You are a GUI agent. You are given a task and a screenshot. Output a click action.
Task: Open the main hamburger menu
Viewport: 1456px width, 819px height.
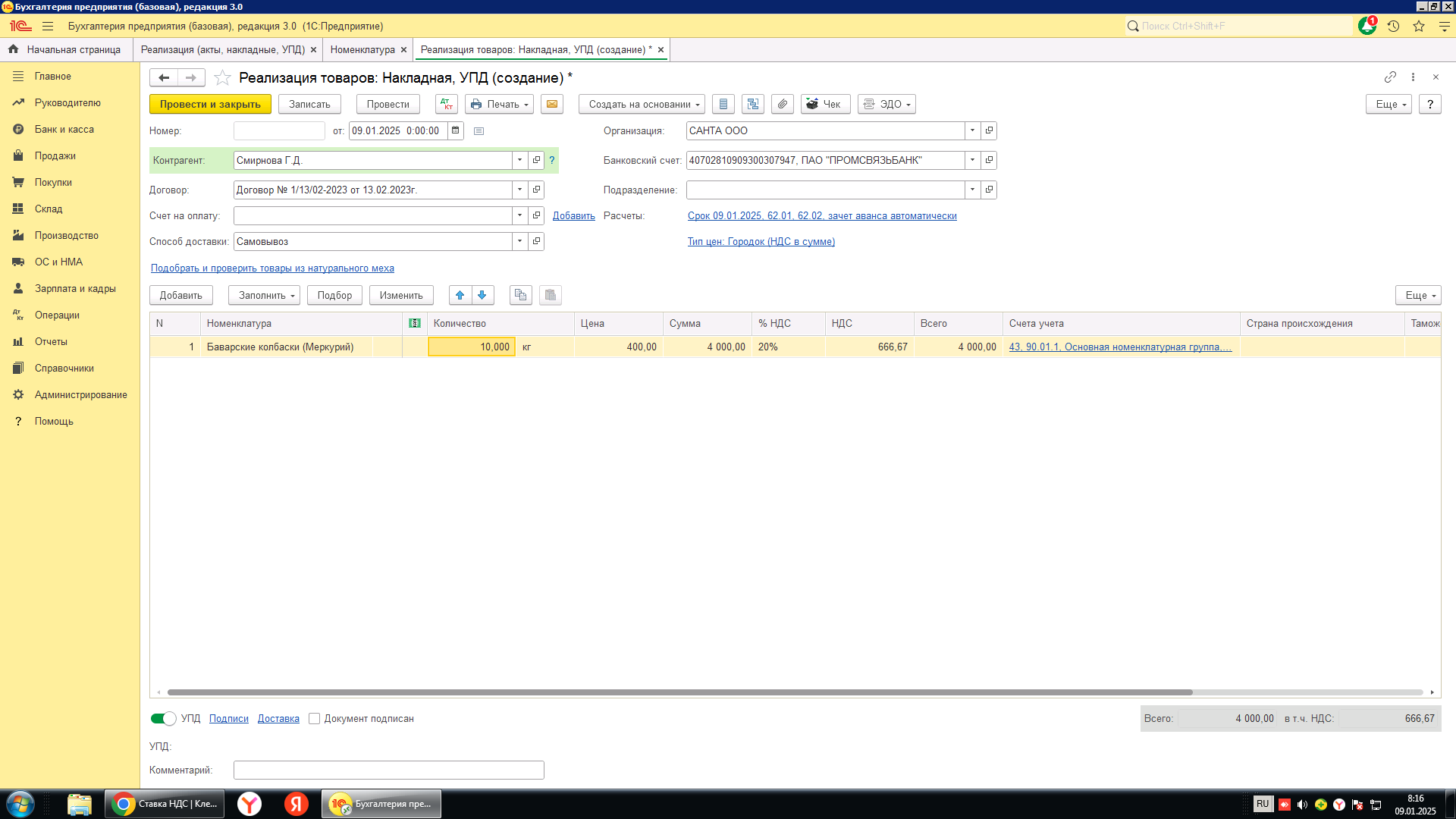pyautogui.click(x=48, y=26)
